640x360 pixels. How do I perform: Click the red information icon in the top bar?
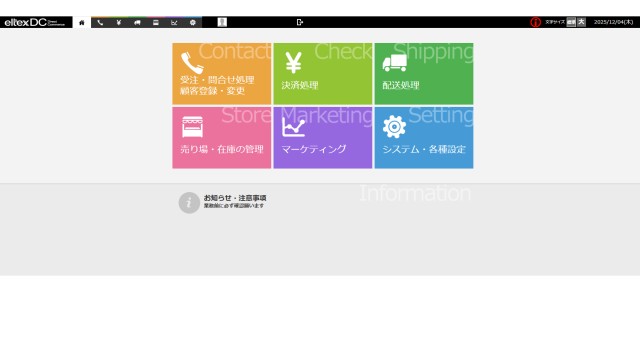[535, 22]
